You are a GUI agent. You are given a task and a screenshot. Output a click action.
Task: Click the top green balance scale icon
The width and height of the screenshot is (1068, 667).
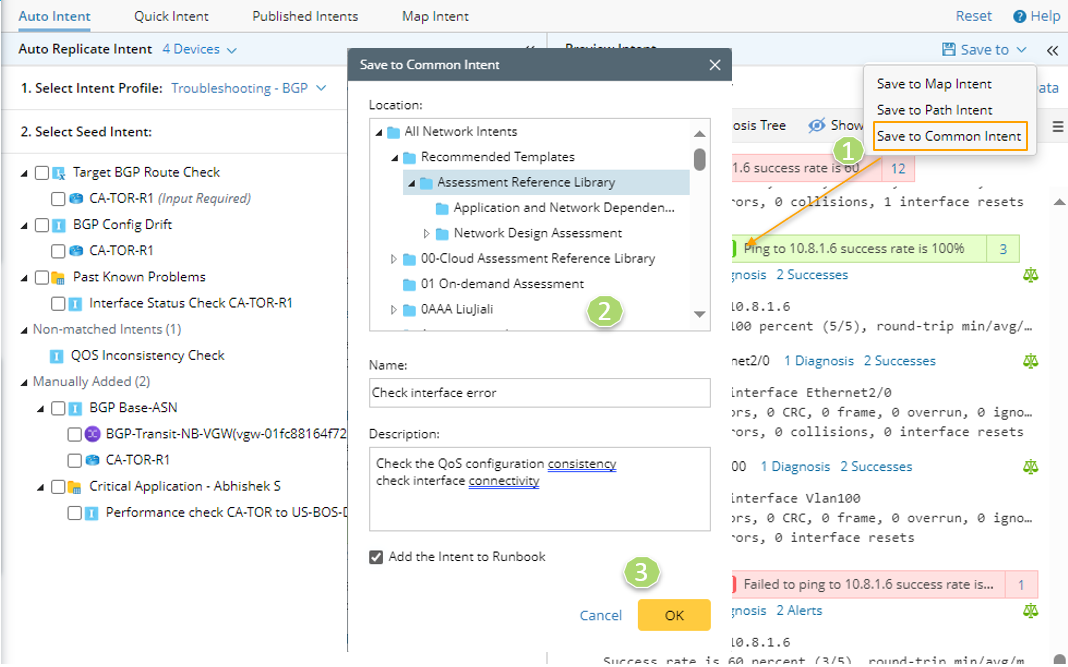[x=1030, y=275]
